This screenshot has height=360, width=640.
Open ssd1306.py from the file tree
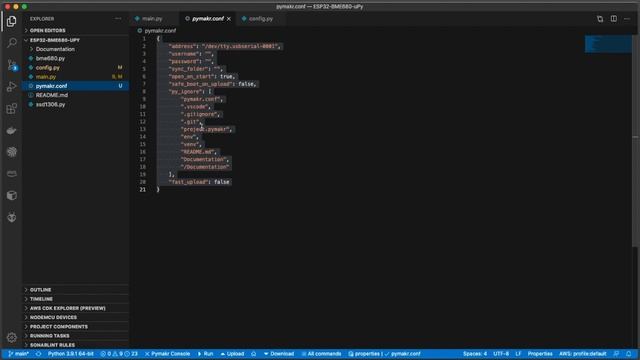coord(75,104)
